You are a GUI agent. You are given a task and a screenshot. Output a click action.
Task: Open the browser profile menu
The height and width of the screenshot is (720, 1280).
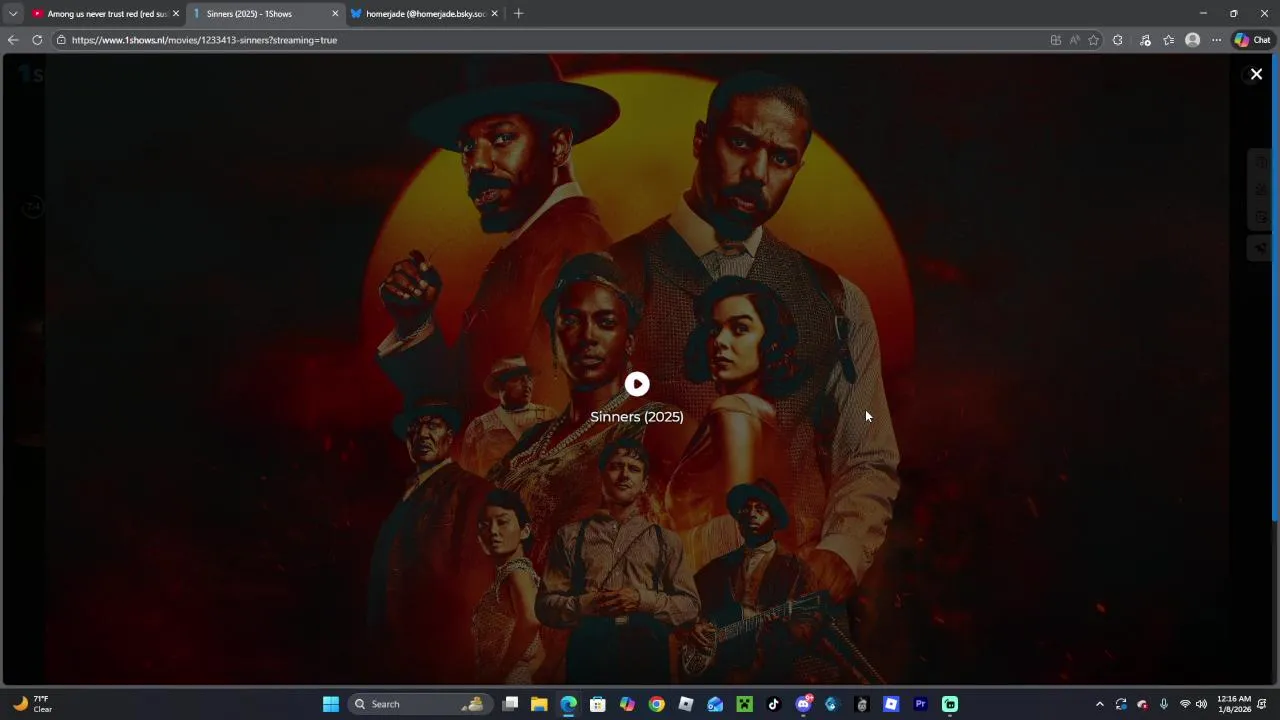[x=1192, y=40]
